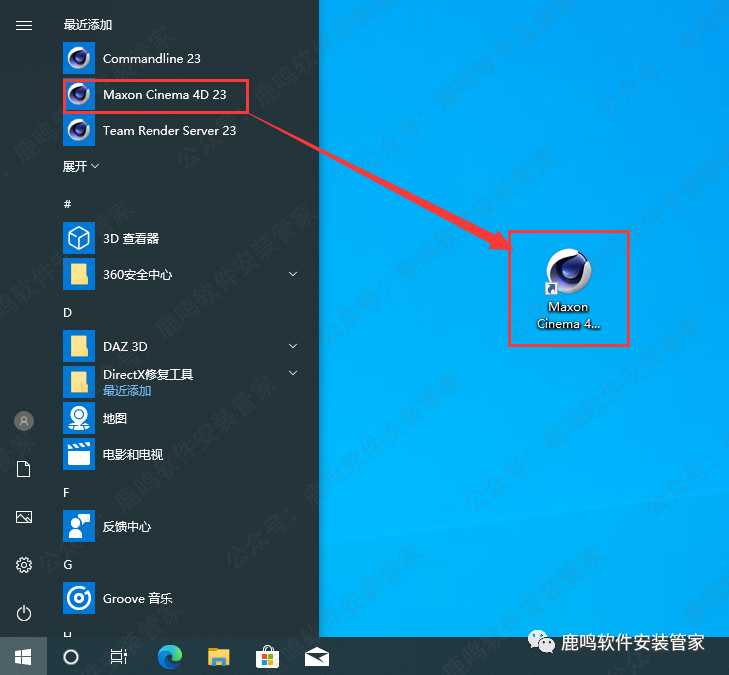729x675 pixels.
Task: Click the Power icon in Start sidebar
Action: coord(24,613)
